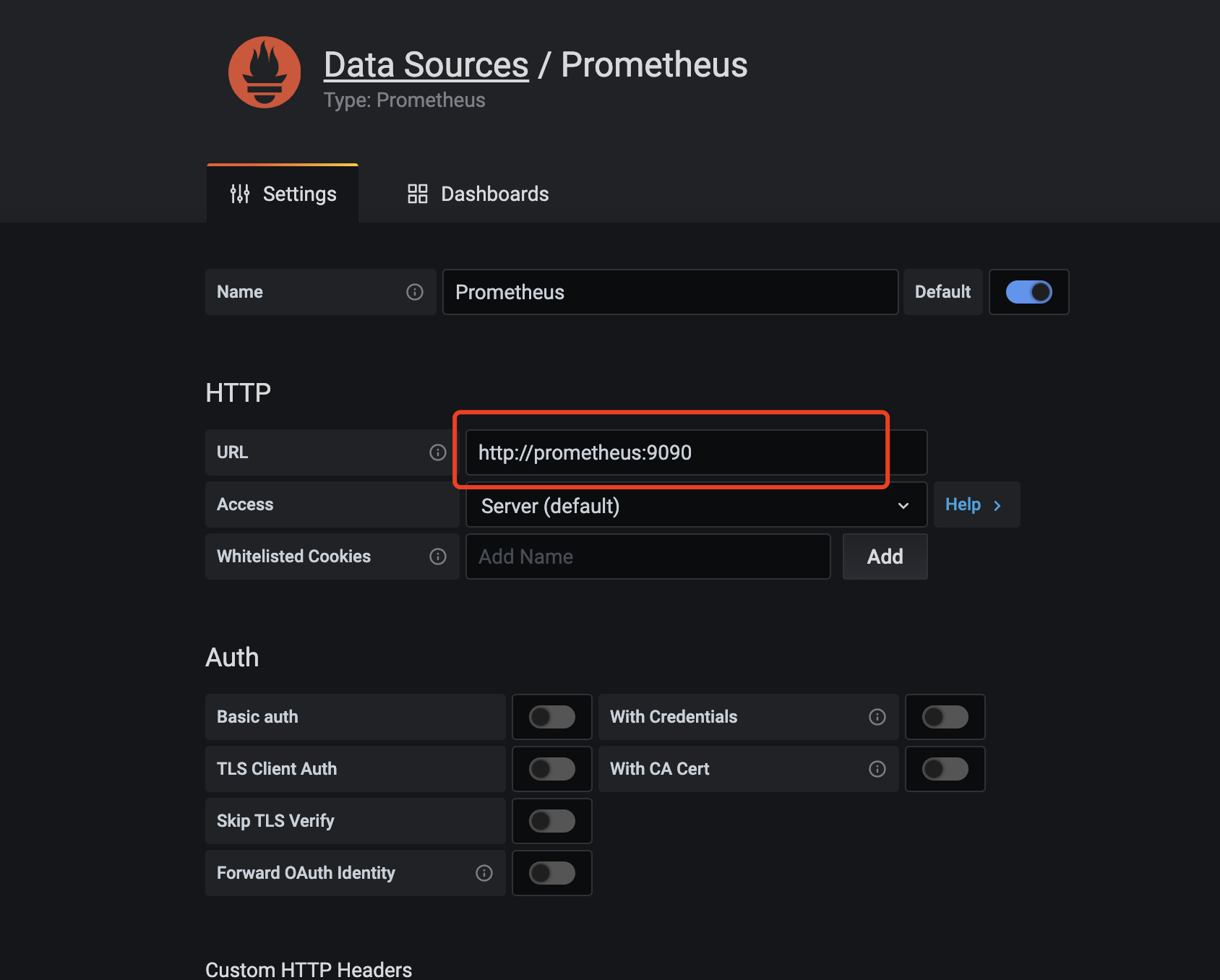This screenshot has height=980, width=1220.
Task: Click the URL input field
Action: 695,452
